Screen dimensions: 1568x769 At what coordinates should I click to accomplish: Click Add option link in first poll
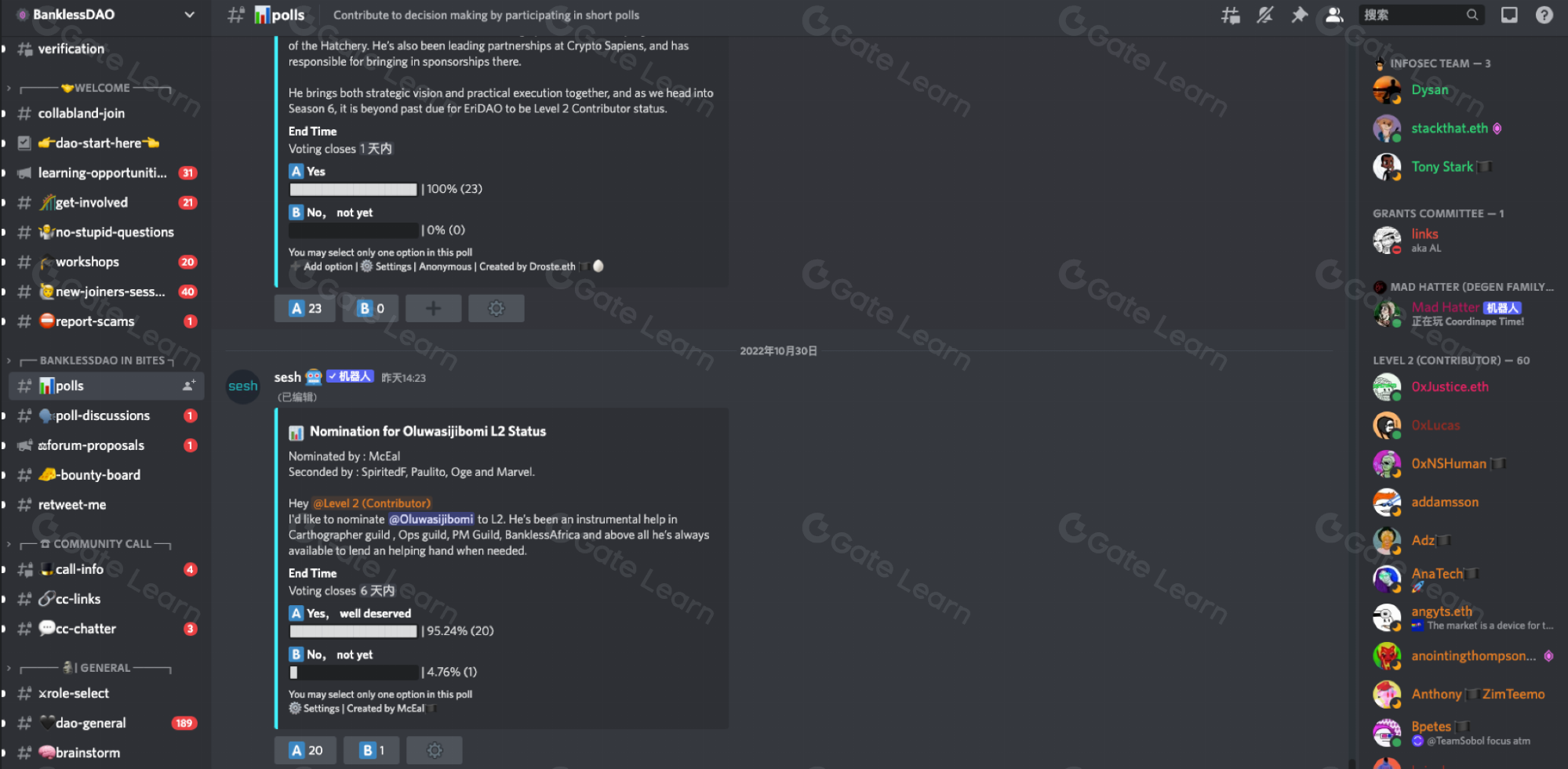(328, 267)
